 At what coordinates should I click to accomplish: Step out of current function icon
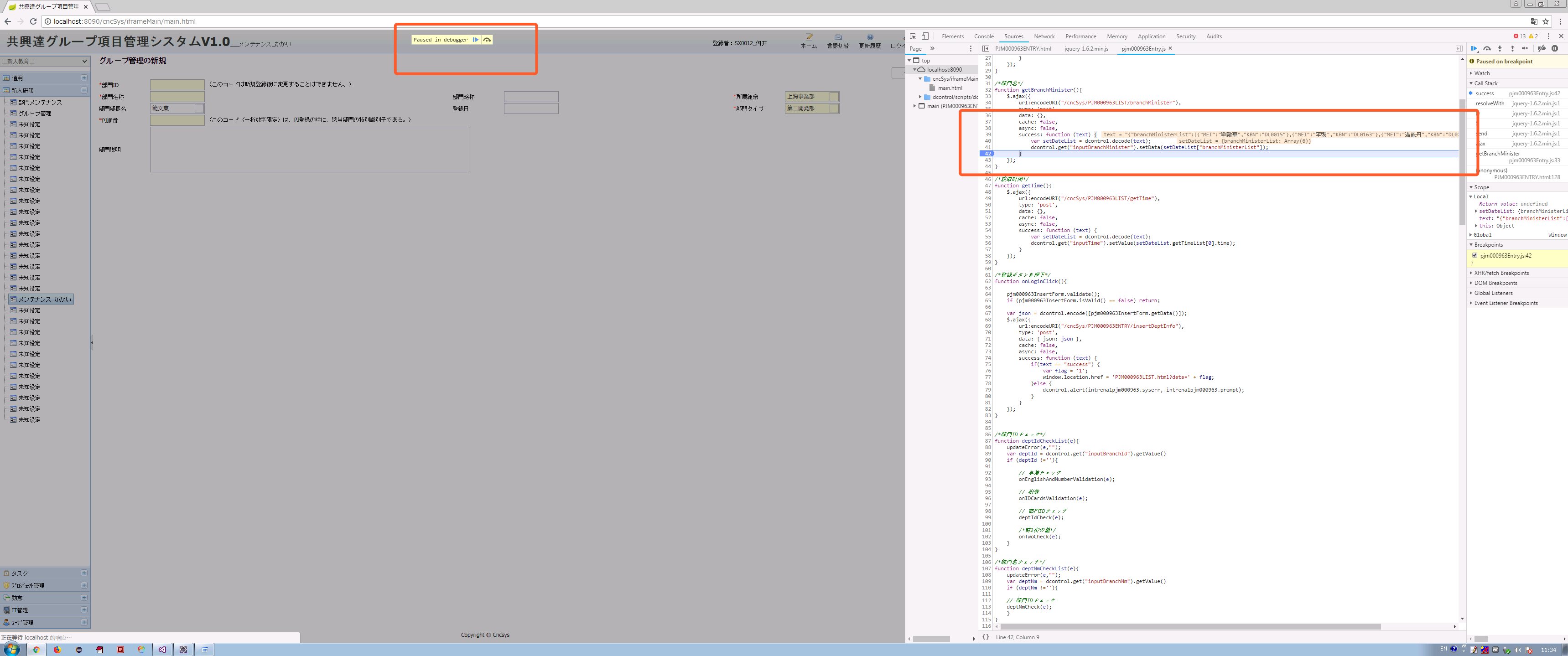1513,49
